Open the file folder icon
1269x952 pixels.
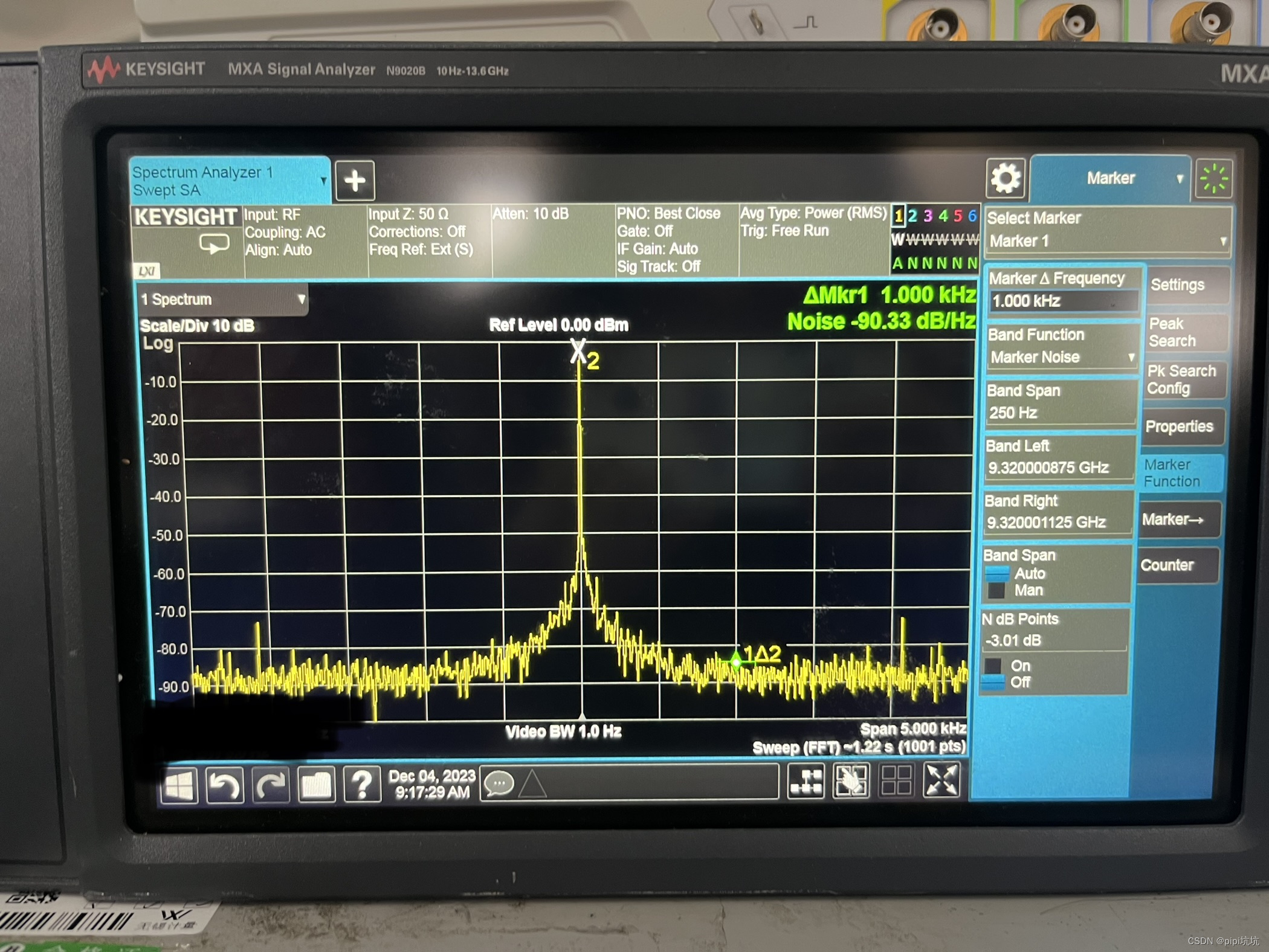(316, 785)
